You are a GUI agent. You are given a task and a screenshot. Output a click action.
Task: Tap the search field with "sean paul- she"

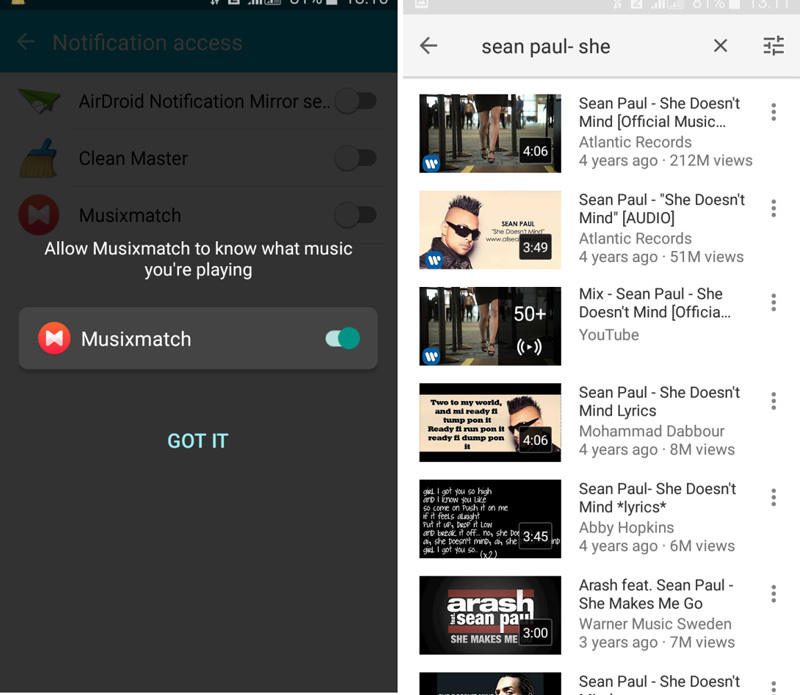[x=580, y=46]
